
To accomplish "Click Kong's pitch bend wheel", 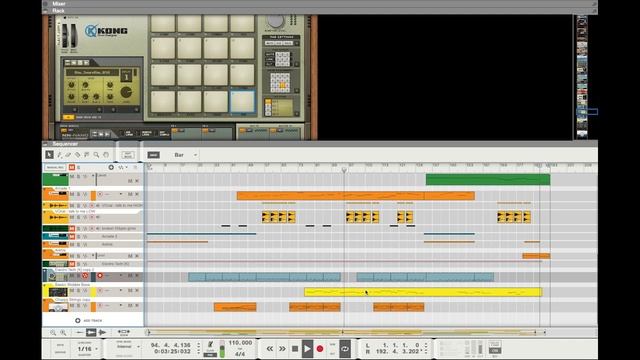I will pyautogui.click(x=65, y=36).
